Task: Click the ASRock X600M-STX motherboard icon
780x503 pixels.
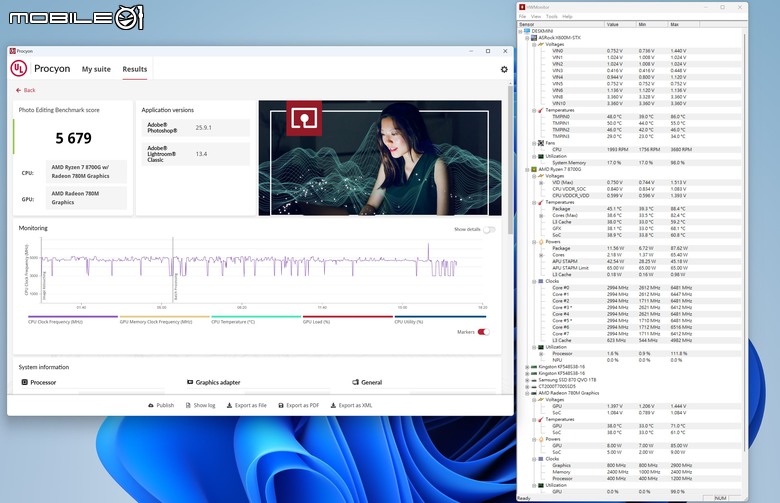Action: pyautogui.click(x=534, y=37)
